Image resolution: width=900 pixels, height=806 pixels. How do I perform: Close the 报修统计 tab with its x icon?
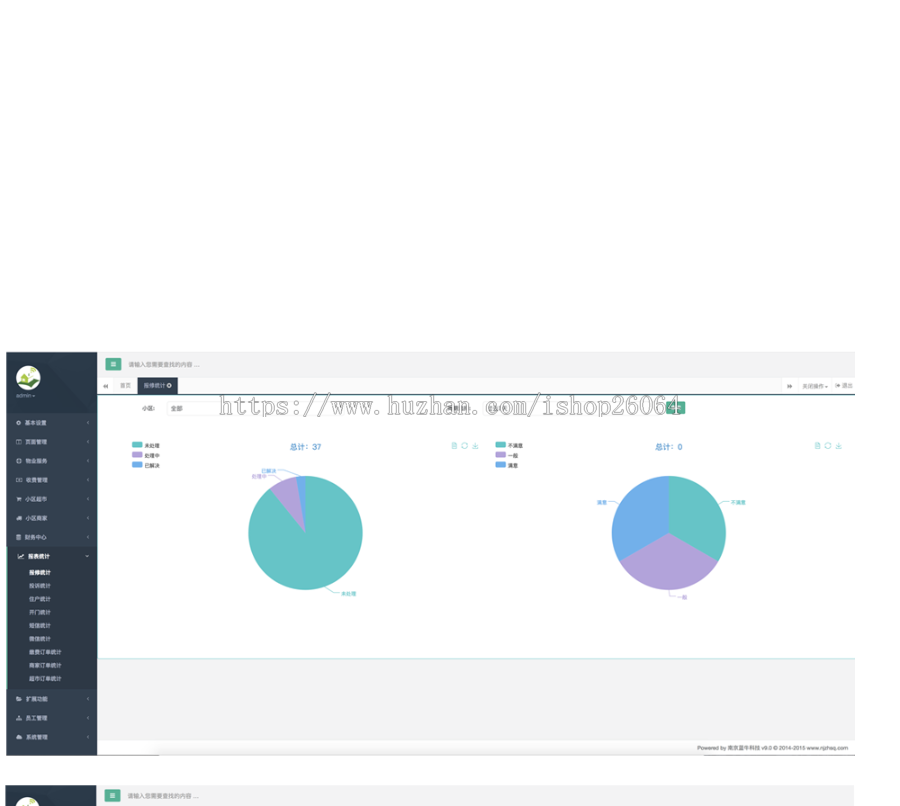(169, 385)
